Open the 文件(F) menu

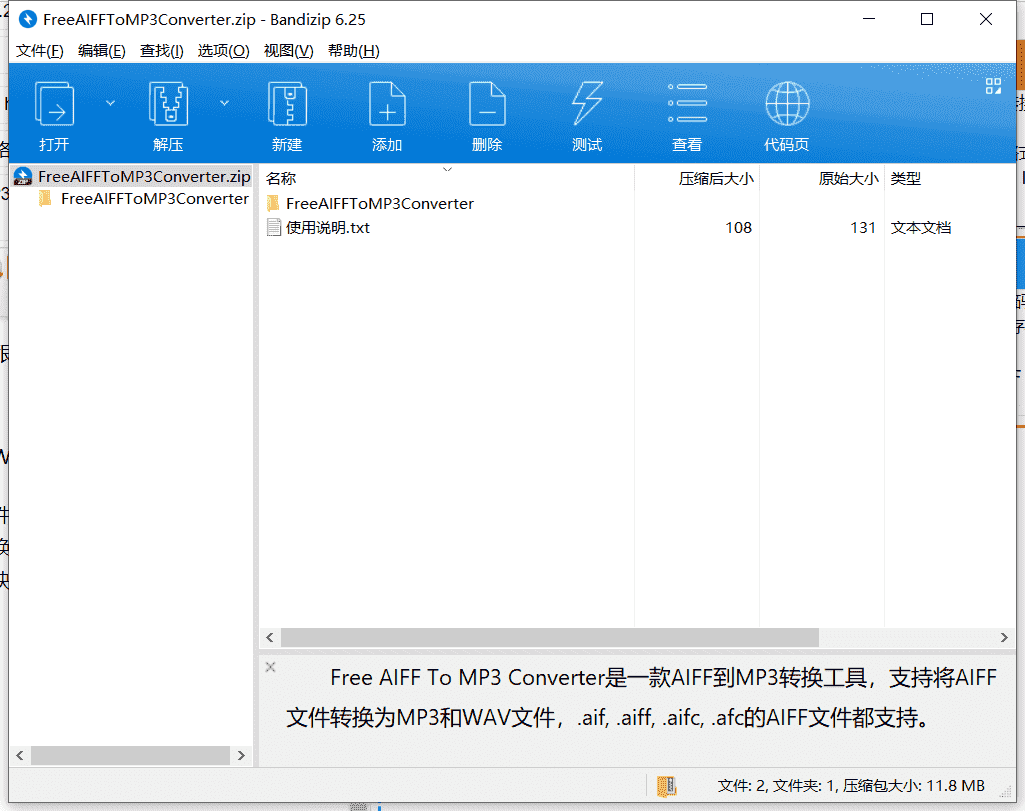[x=39, y=51]
